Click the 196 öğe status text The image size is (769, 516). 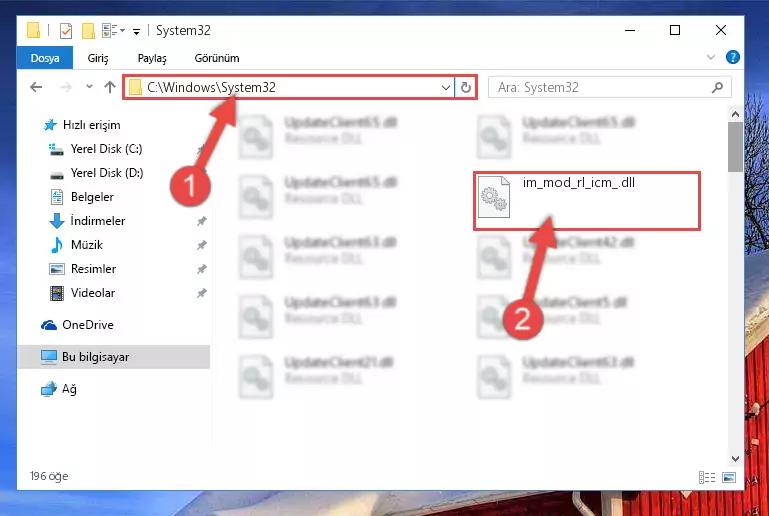tap(49, 476)
